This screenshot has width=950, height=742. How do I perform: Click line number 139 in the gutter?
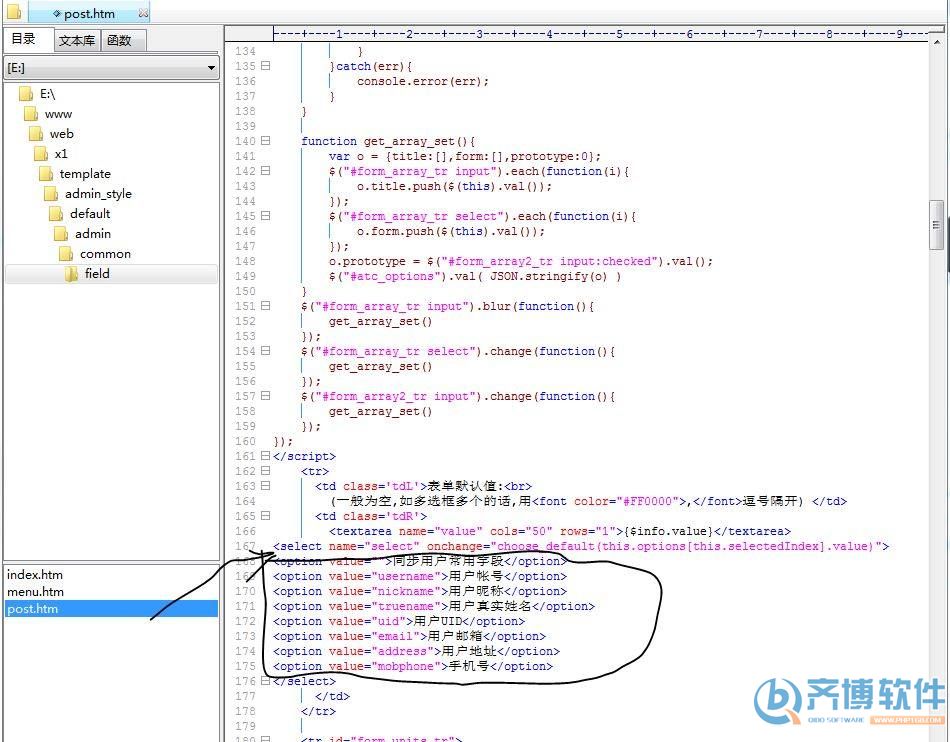coord(245,126)
